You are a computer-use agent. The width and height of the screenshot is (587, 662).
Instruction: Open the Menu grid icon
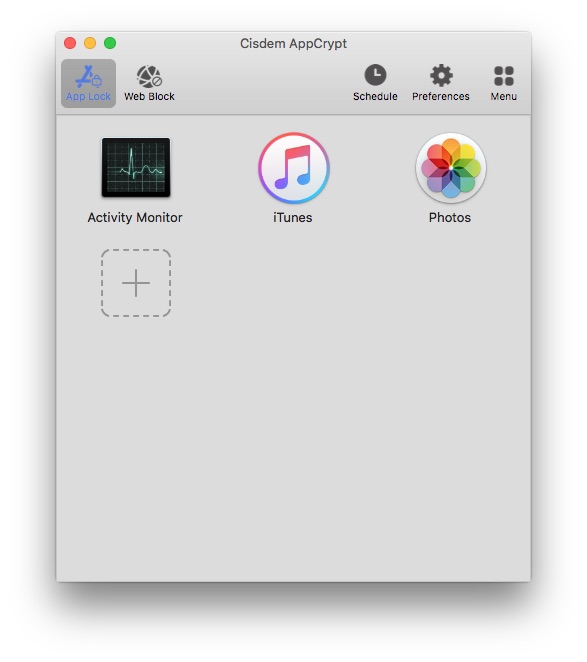[503, 83]
